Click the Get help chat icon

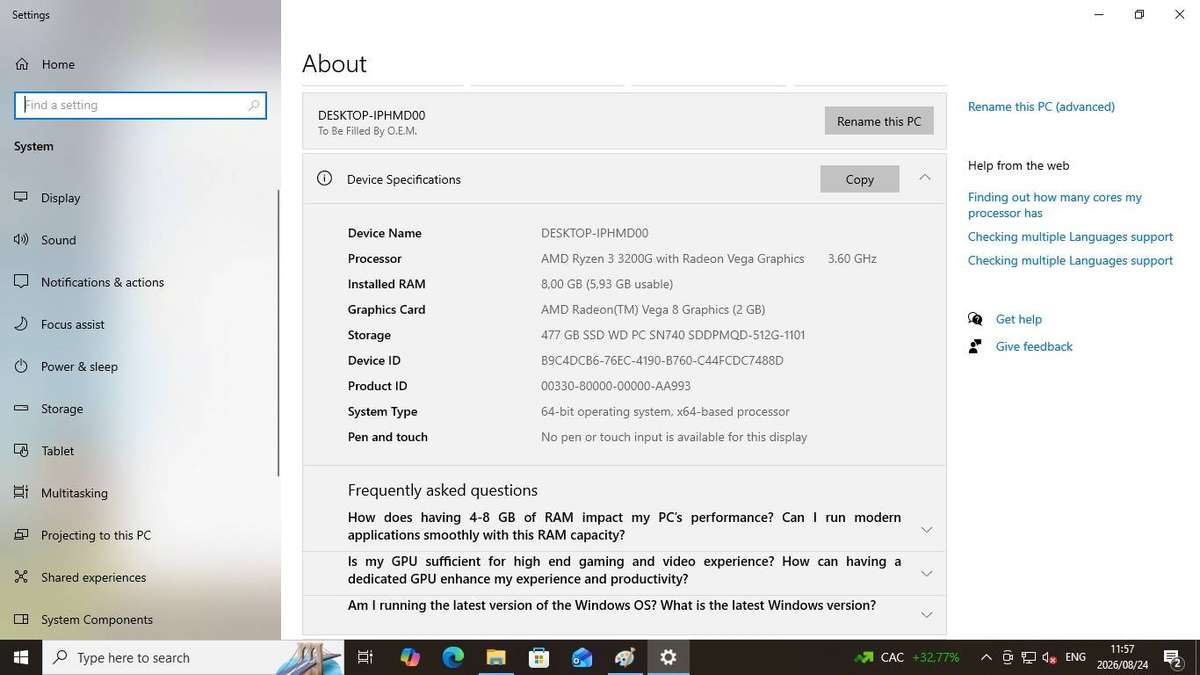[x=975, y=319]
